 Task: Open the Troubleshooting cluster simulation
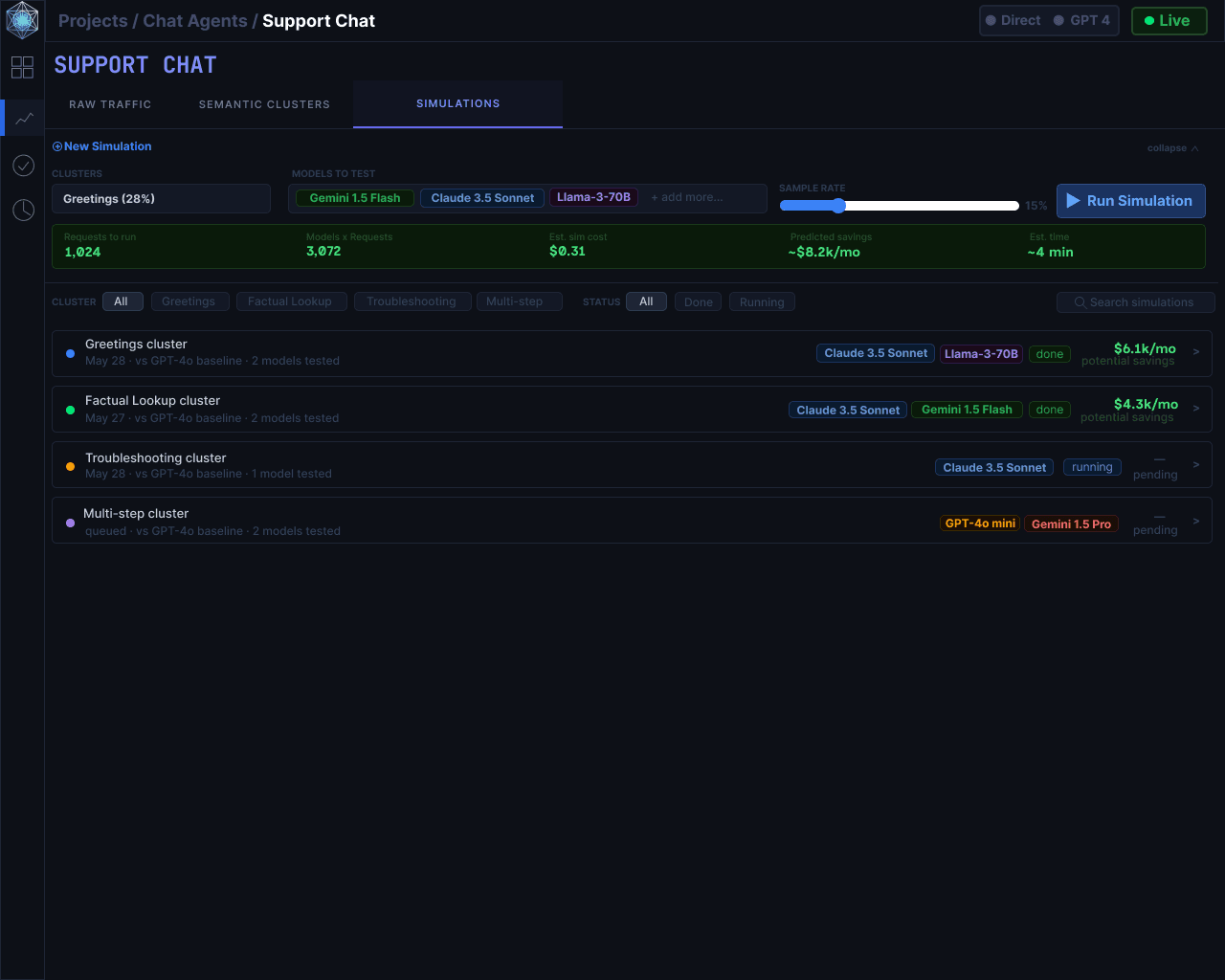[x=632, y=465]
